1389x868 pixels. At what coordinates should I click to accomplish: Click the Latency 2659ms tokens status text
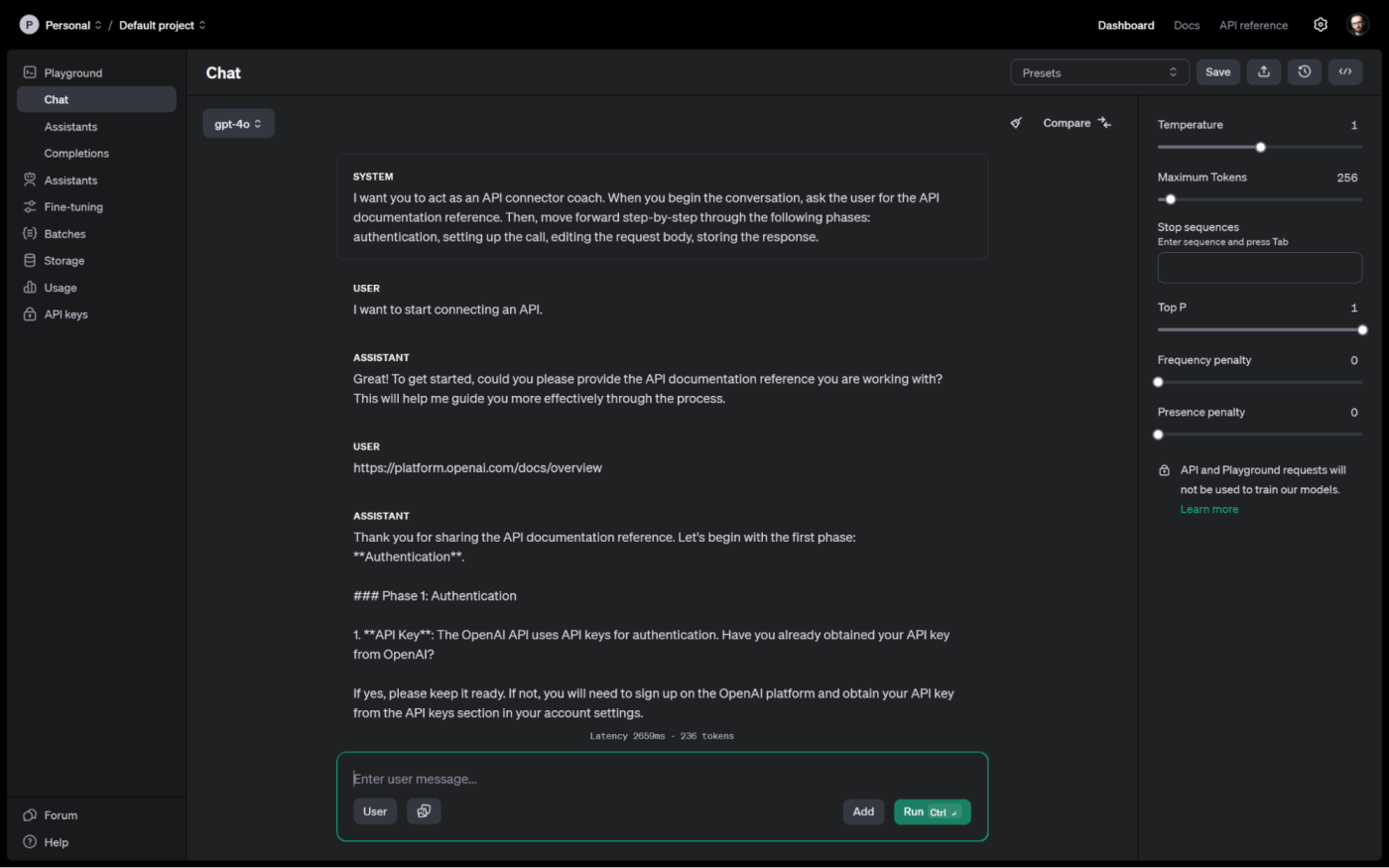pyautogui.click(x=662, y=736)
